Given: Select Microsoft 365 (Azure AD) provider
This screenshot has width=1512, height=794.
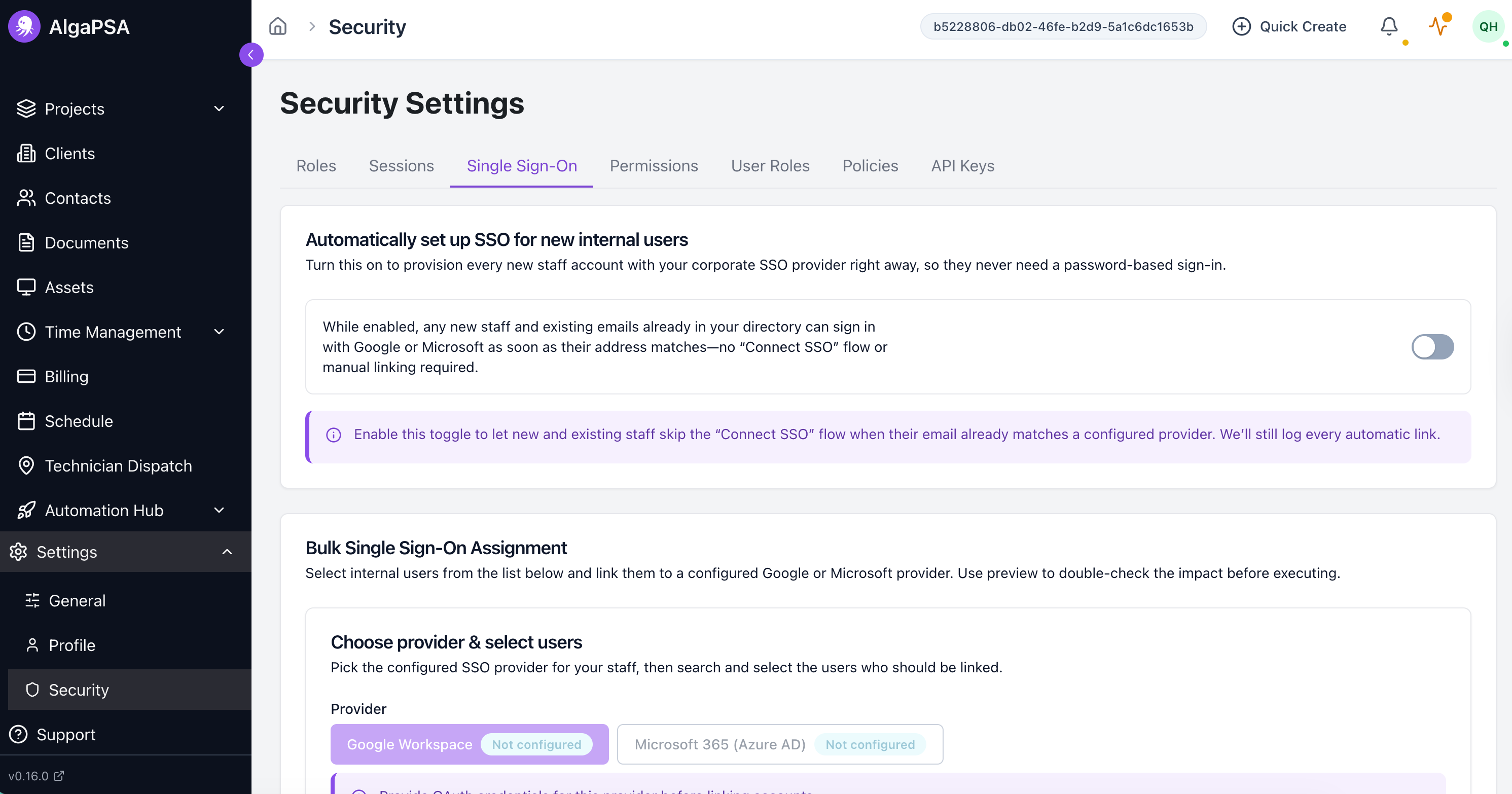Looking at the screenshot, I should click(779, 744).
